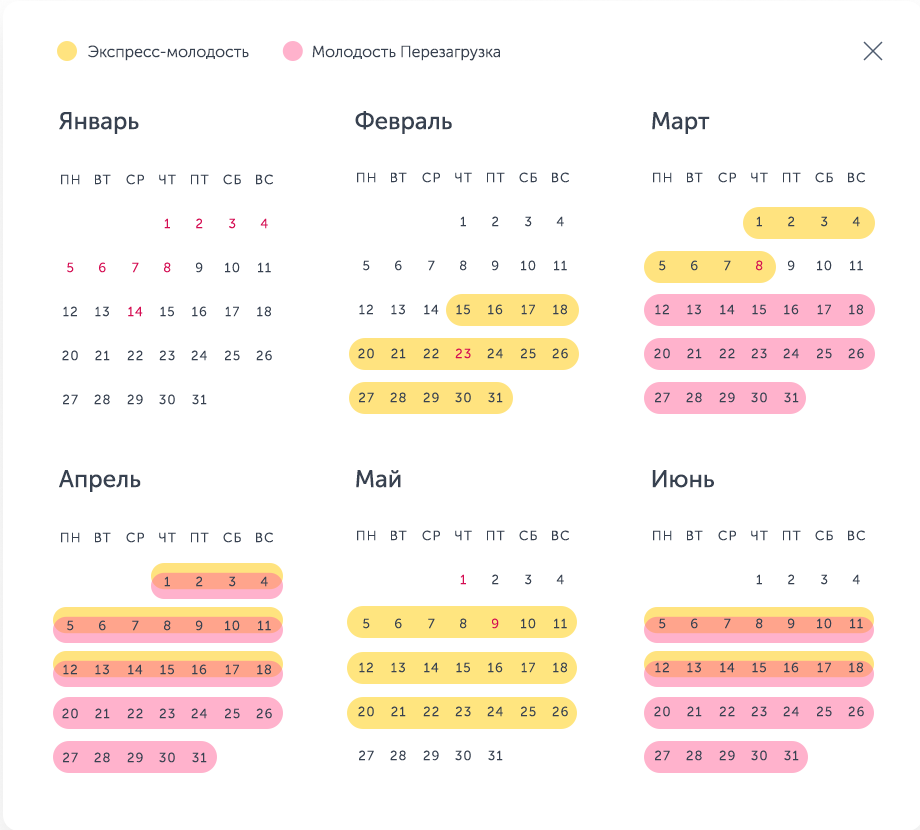
Task: Select March 8 shown in red
Action: coord(759,266)
